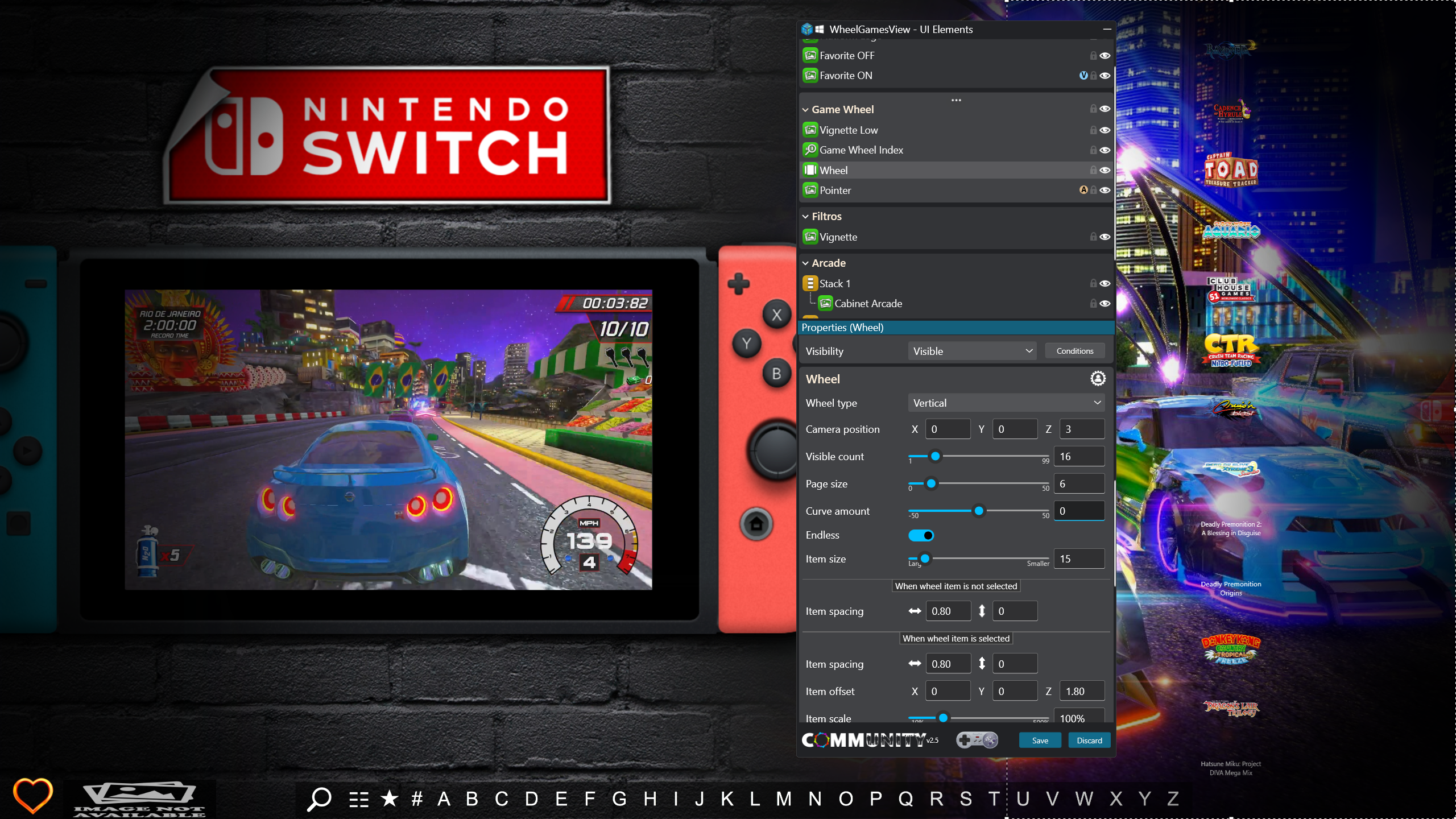
Task: Click the Conditions button
Action: point(1074,351)
